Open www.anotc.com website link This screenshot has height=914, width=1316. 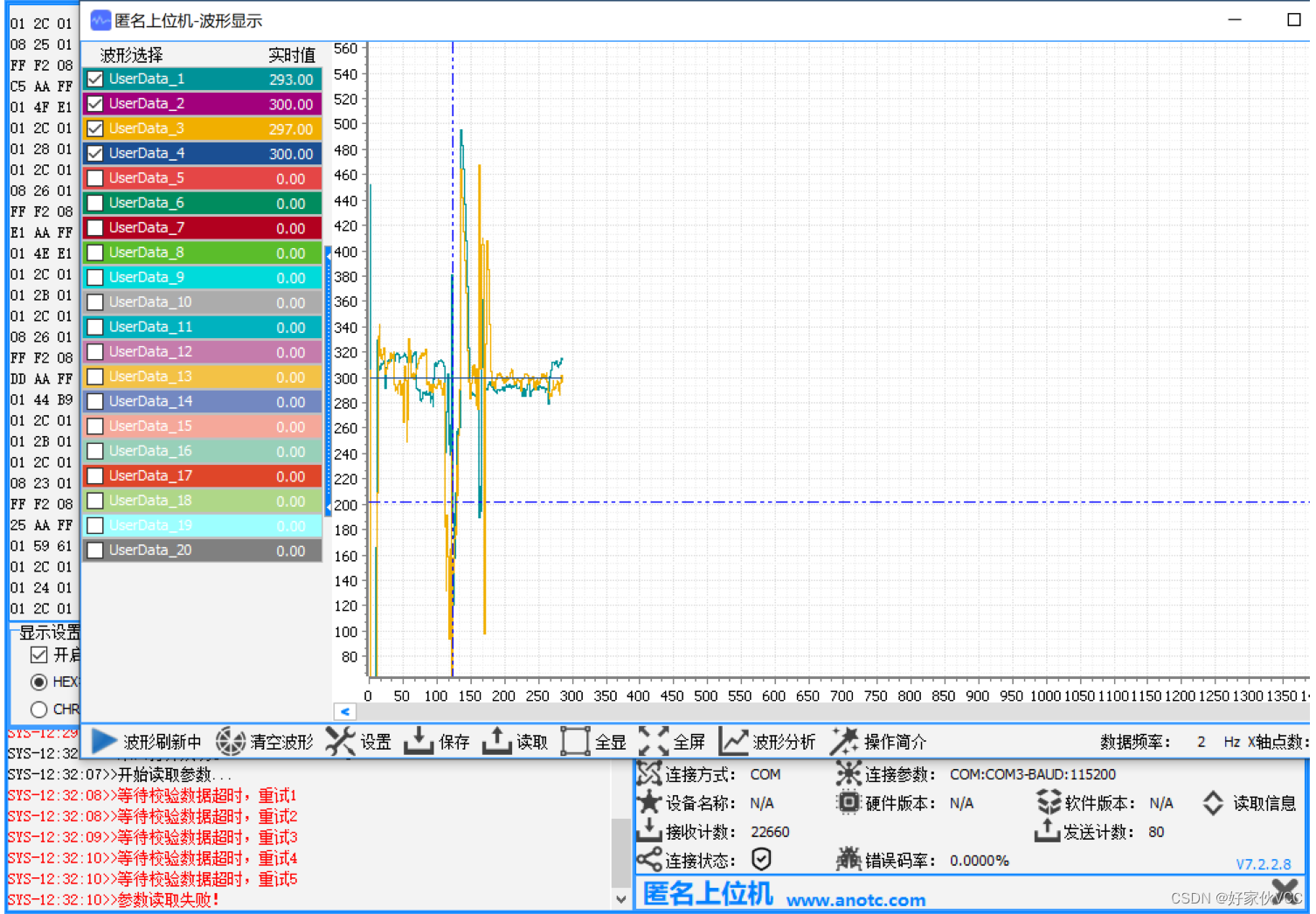coord(855,900)
